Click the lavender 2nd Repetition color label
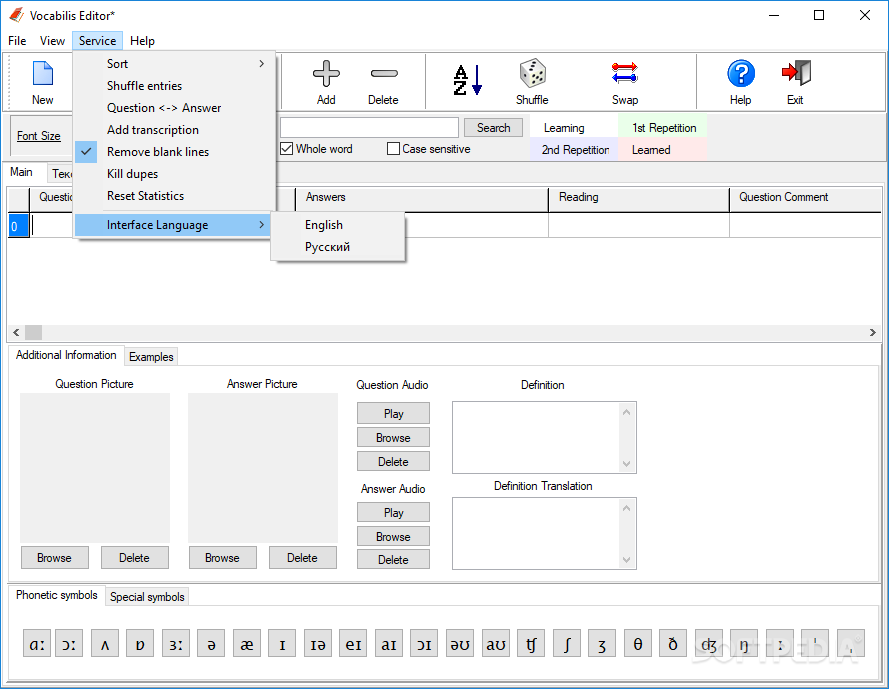This screenshot has width=889, height=689. pyautogui.click(x=574, y=150)
